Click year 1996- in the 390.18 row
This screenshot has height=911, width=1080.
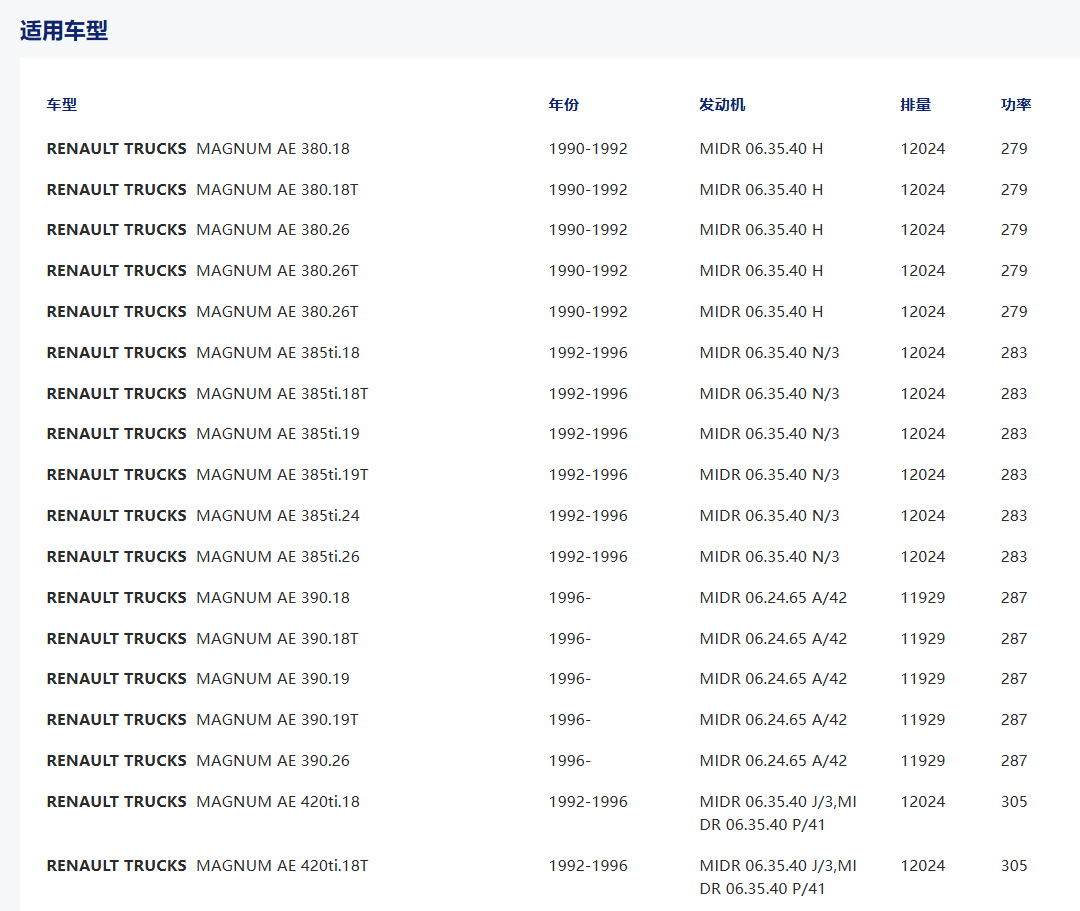[570, 598]
